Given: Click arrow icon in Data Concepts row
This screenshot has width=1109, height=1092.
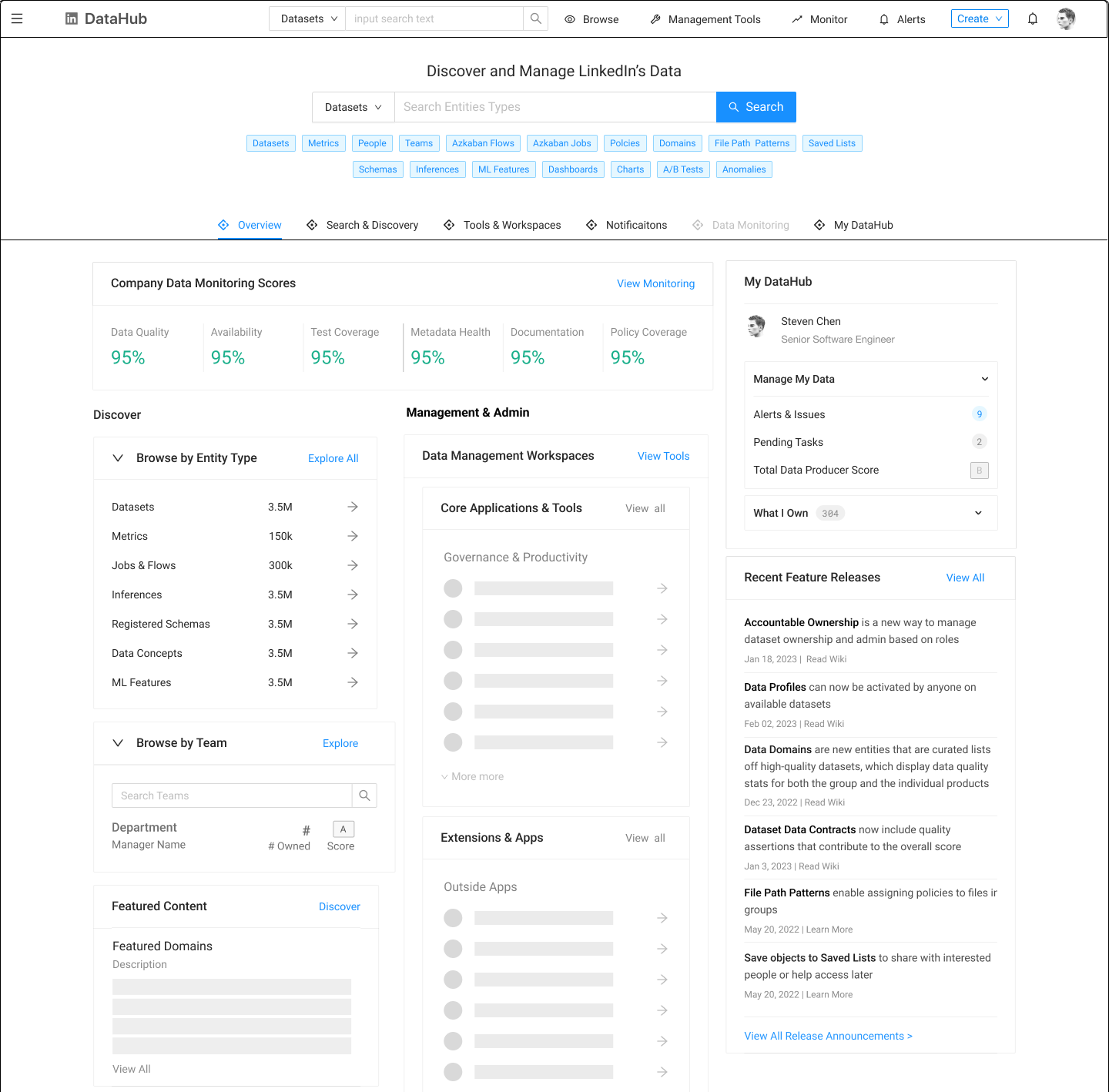Looking at the screenshot, I should 353,653.
